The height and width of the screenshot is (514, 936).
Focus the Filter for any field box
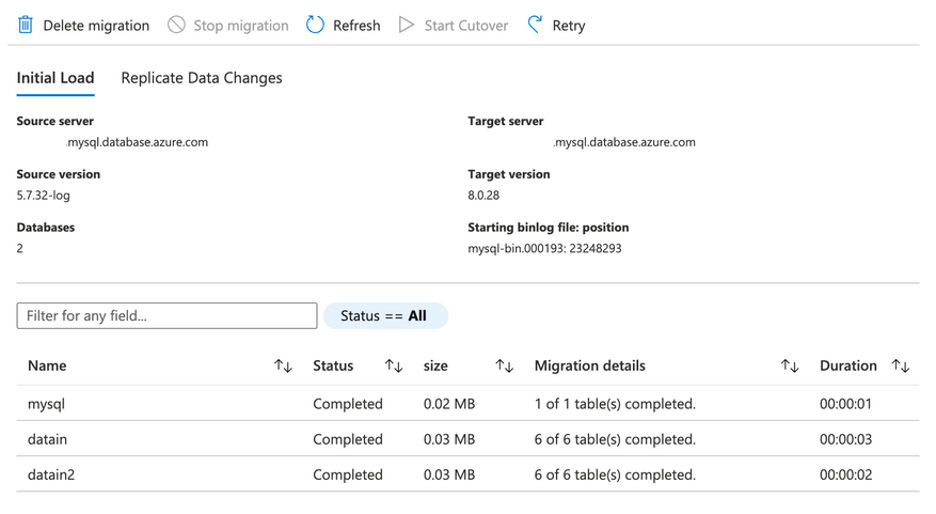[x=167, y=316]
